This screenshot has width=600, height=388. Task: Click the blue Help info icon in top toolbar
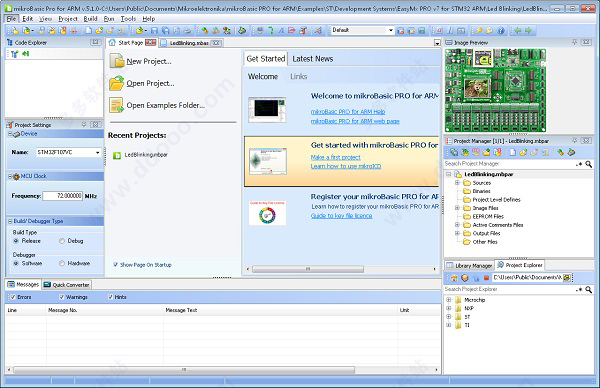click(x=501, y=30)
